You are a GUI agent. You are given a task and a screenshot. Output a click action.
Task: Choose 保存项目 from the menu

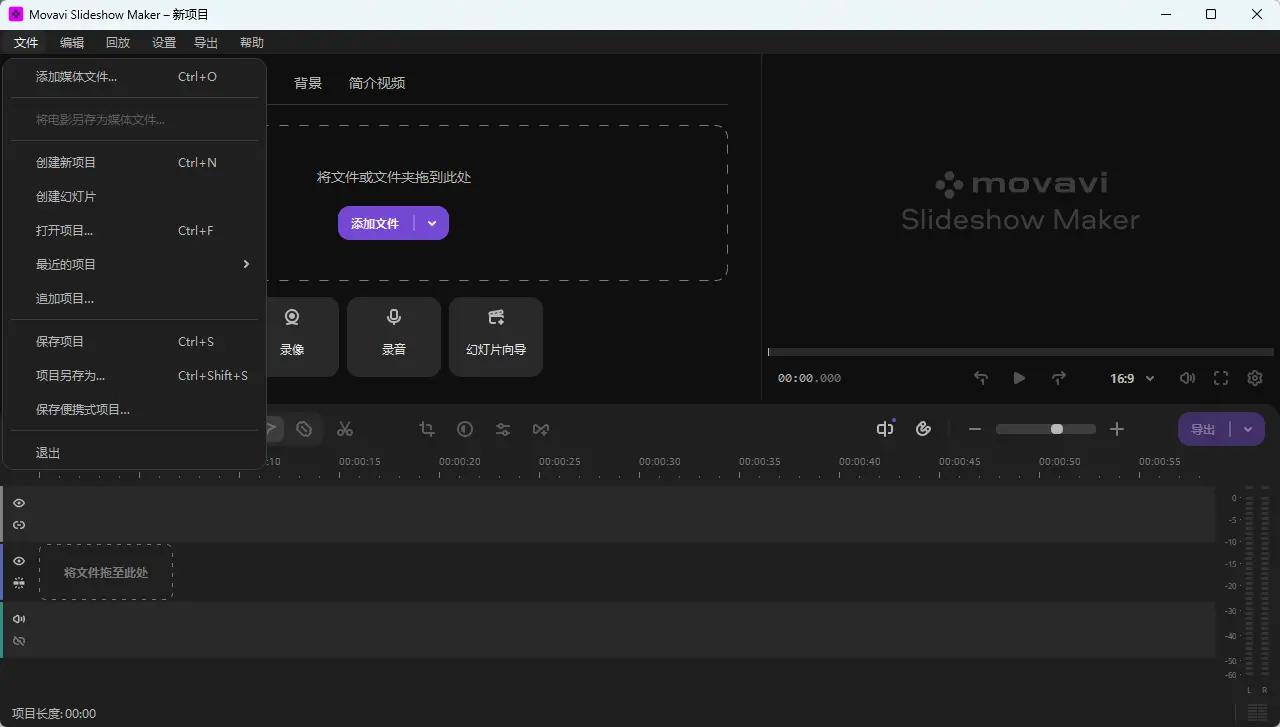click(x=135, y=341)
